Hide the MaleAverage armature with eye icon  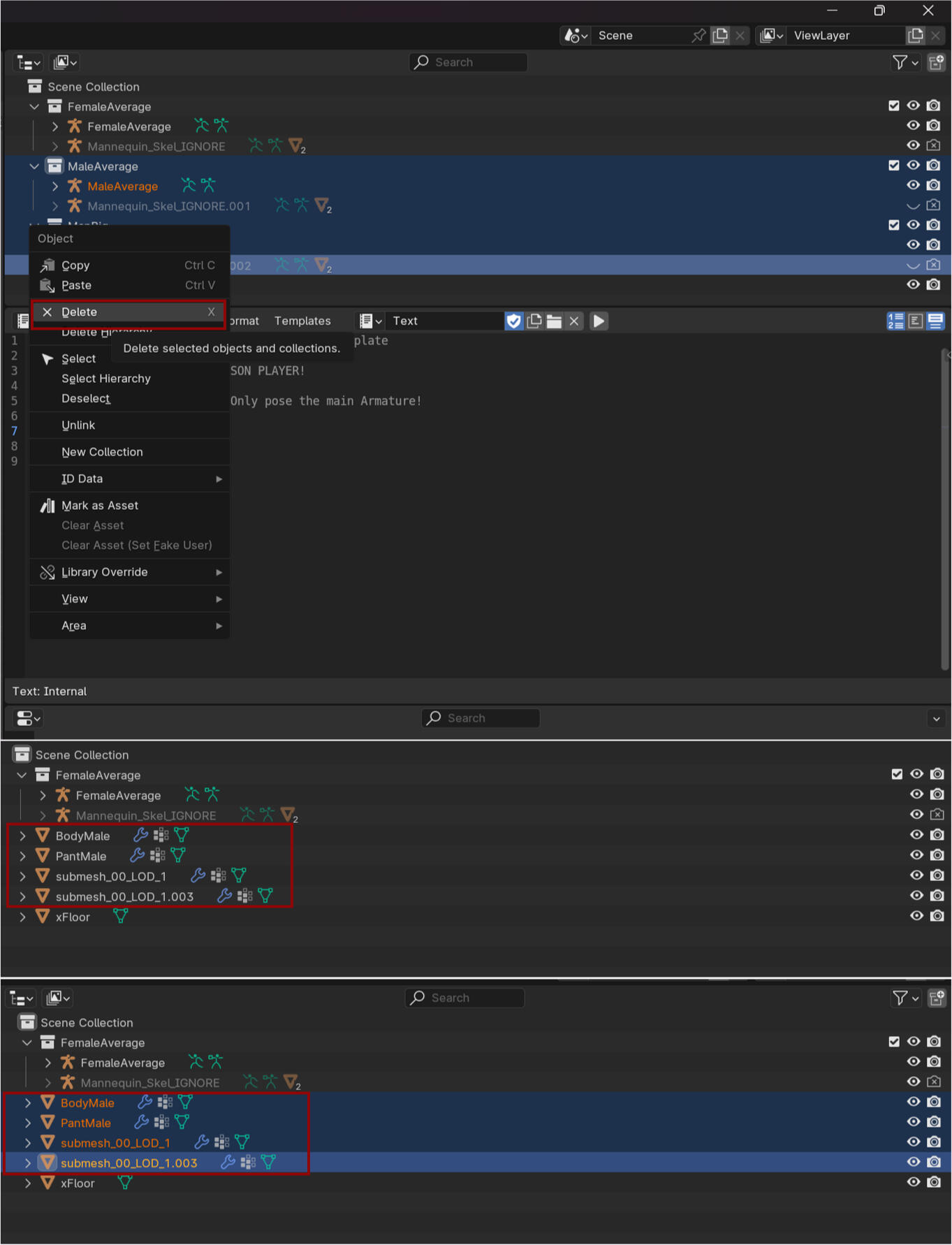[913, 185]
